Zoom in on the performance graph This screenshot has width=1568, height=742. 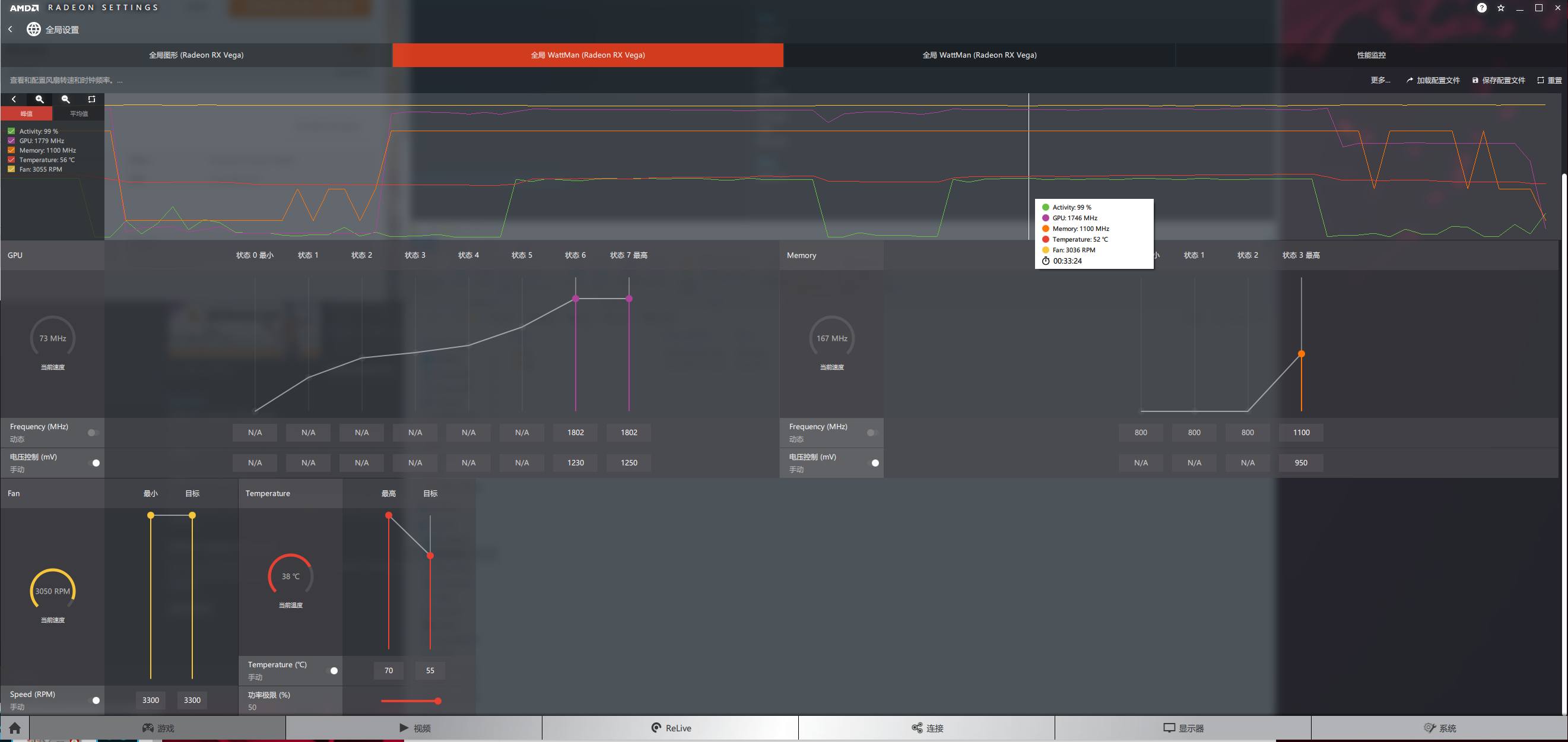point(40,99)
